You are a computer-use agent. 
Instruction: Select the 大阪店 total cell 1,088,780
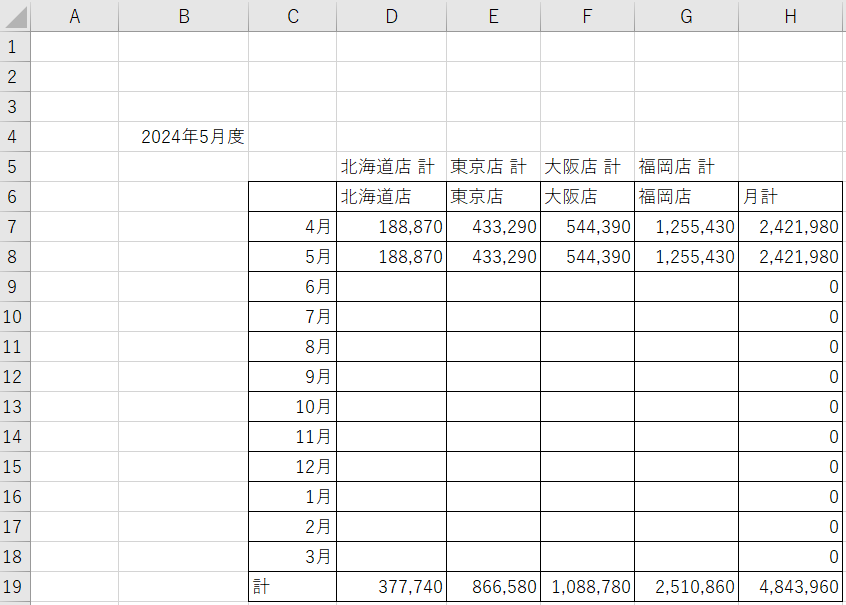click(587, 587)
